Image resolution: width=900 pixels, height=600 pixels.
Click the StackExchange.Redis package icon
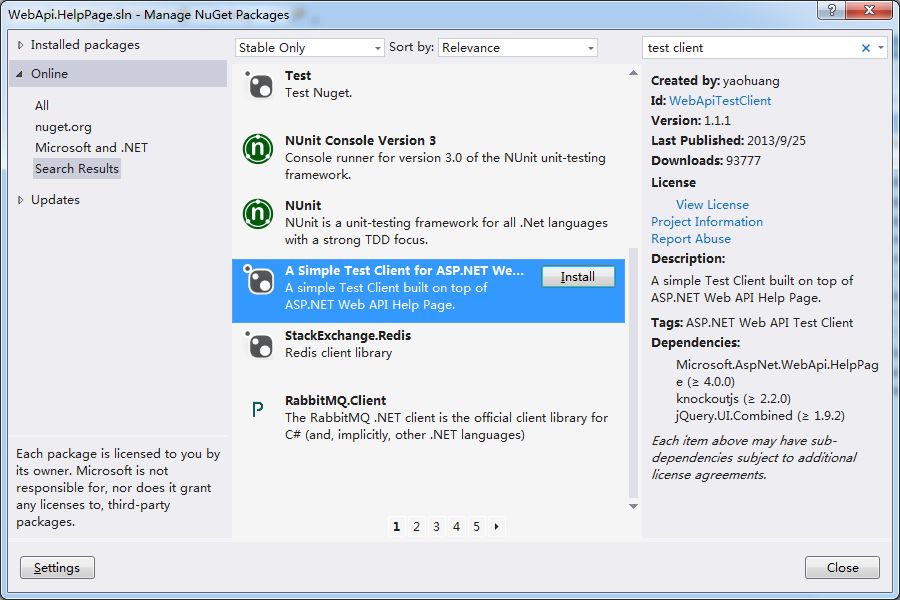click(x=259, y=345)
